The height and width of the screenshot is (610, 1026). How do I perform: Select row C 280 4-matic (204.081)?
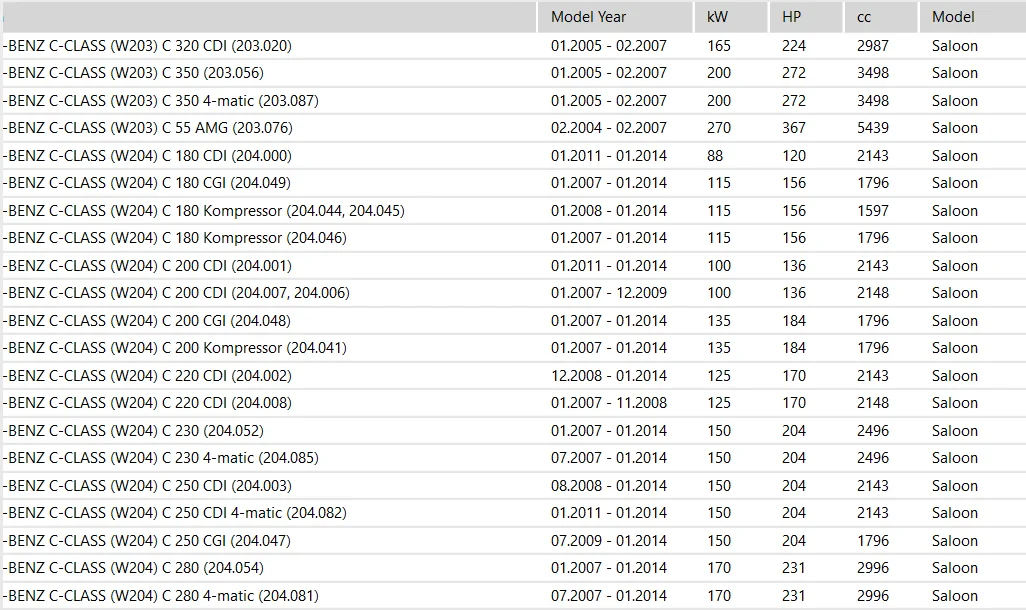(x=513, y=596)
